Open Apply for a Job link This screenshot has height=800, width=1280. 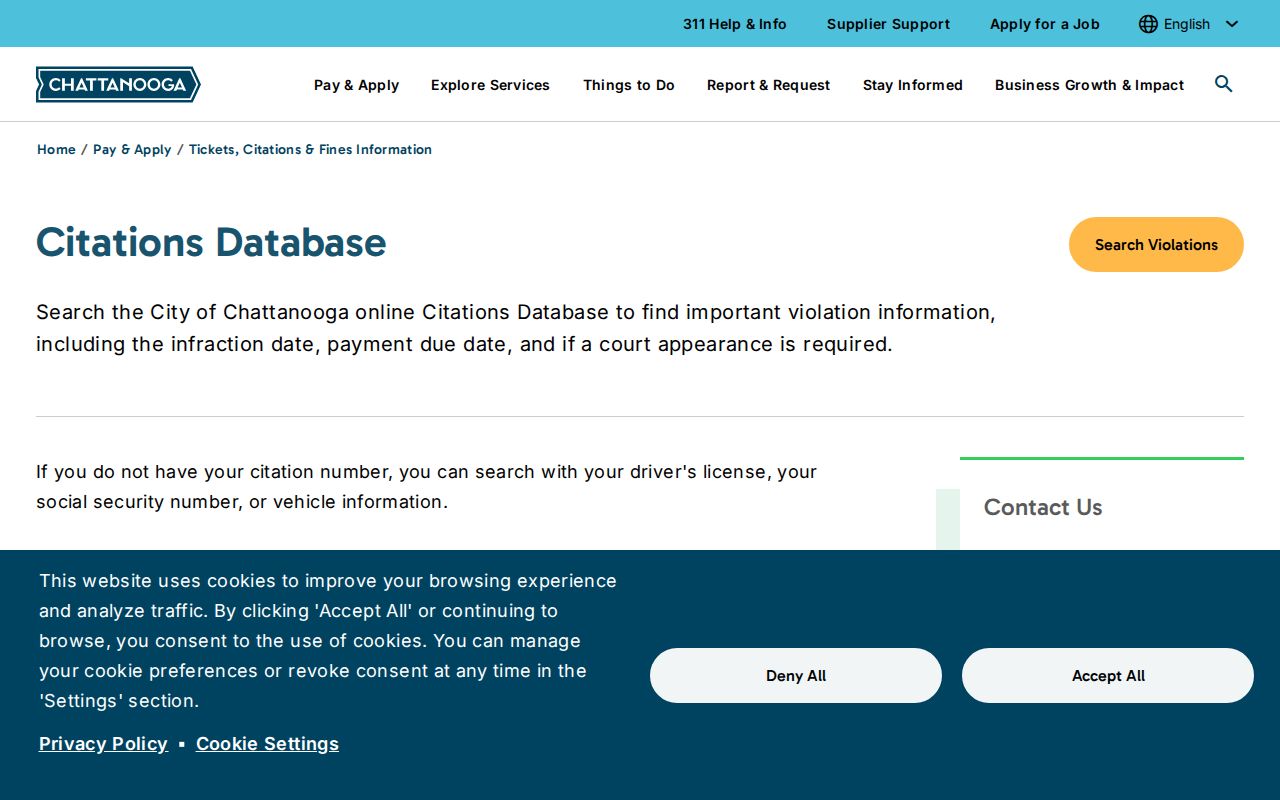[1044, 24]
